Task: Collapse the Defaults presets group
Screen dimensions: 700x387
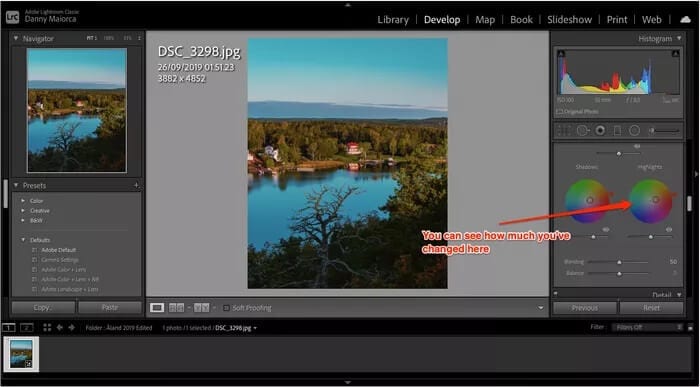Action: (23, 240)
